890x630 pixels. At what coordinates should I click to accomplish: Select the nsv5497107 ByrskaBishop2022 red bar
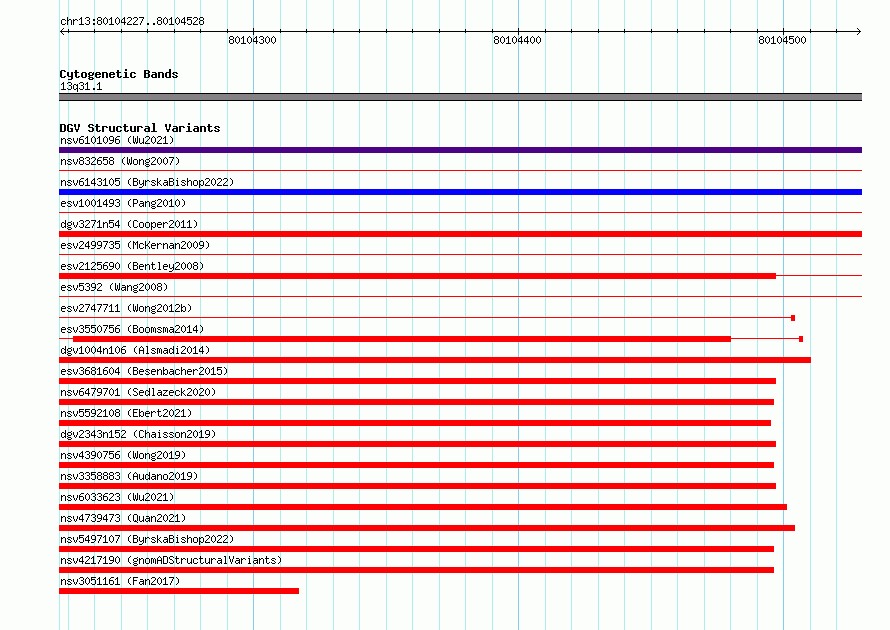417,549
